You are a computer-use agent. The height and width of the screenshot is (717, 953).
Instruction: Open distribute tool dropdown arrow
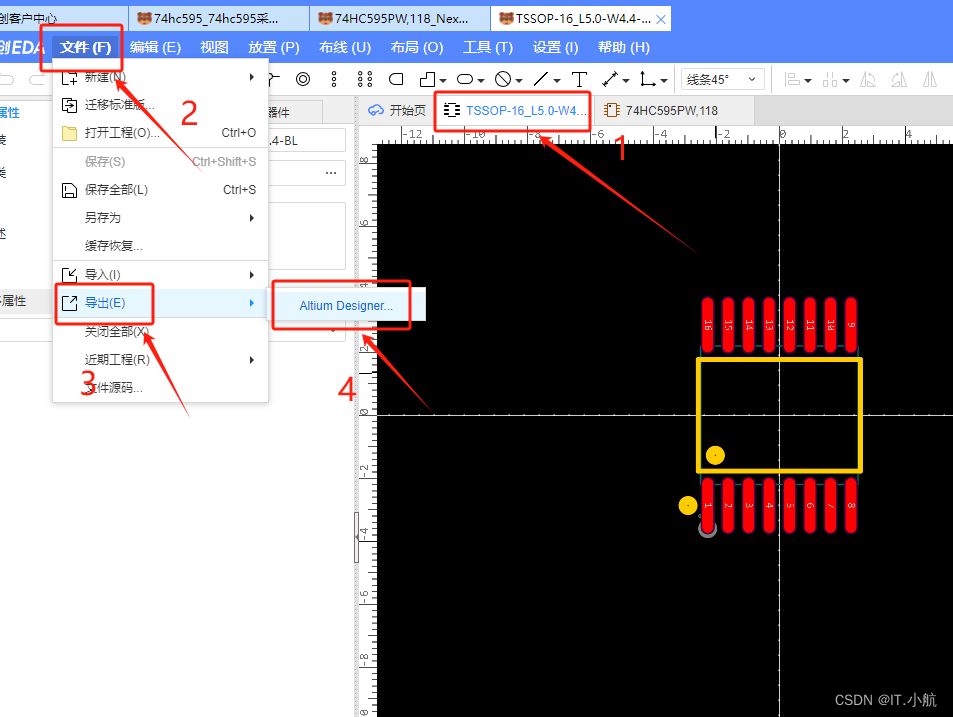(x=845, y=80)
